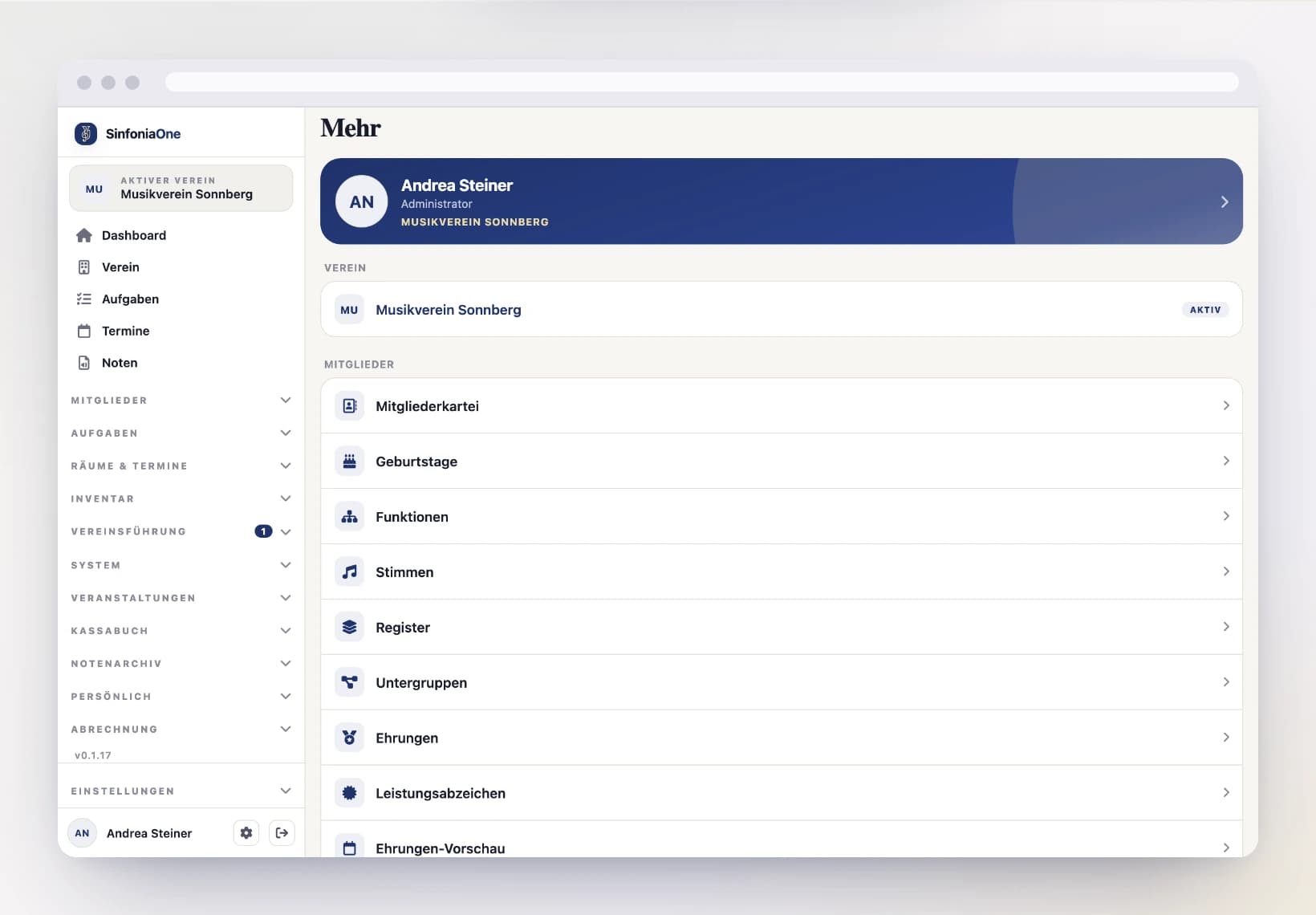This screenshot has width=1316, height=915.
Task: Click the AKTIV status badge
Action: [1205, 310]
